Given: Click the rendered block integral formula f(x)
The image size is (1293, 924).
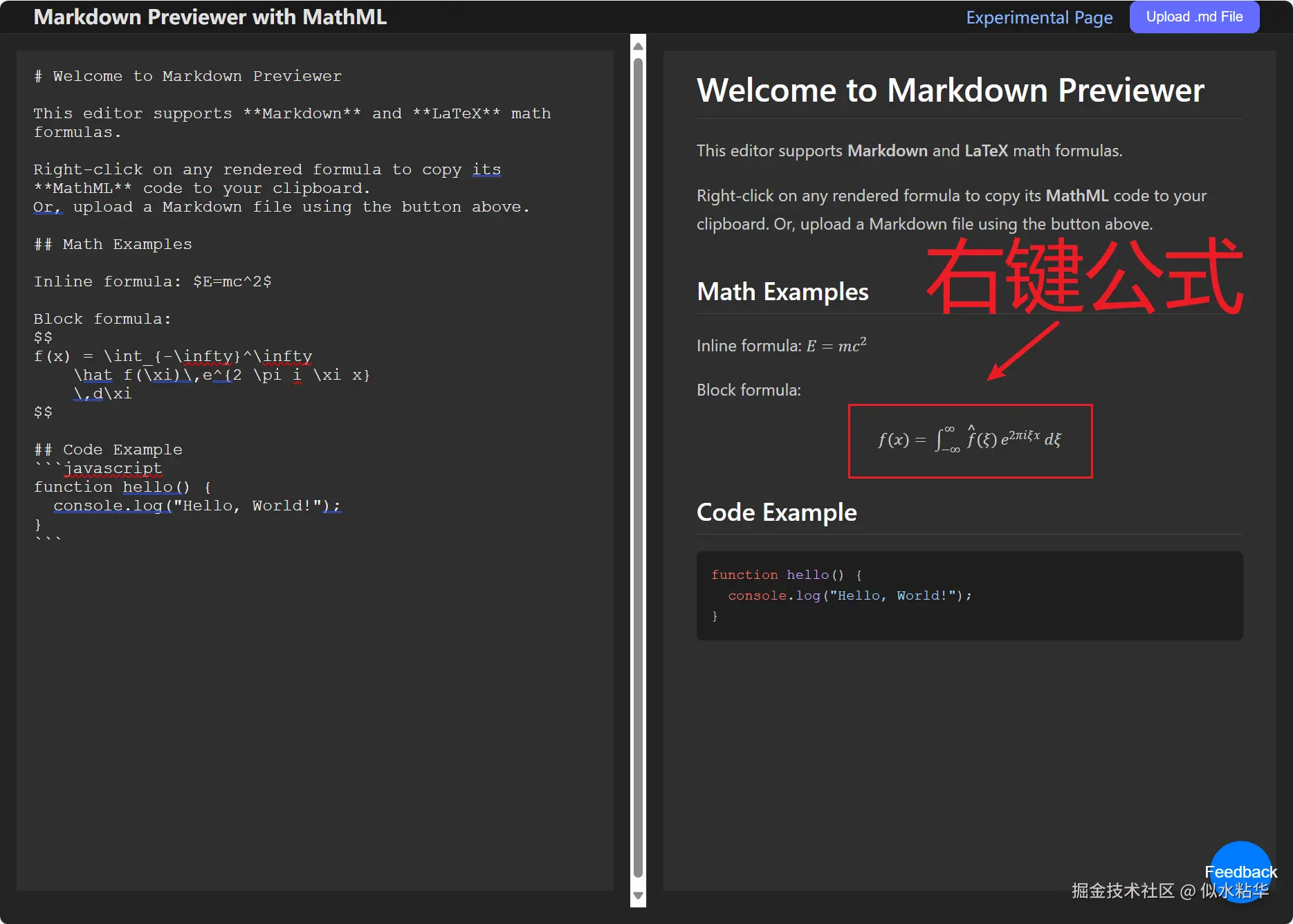Looking at the screenshot, I should pos(970,440).
